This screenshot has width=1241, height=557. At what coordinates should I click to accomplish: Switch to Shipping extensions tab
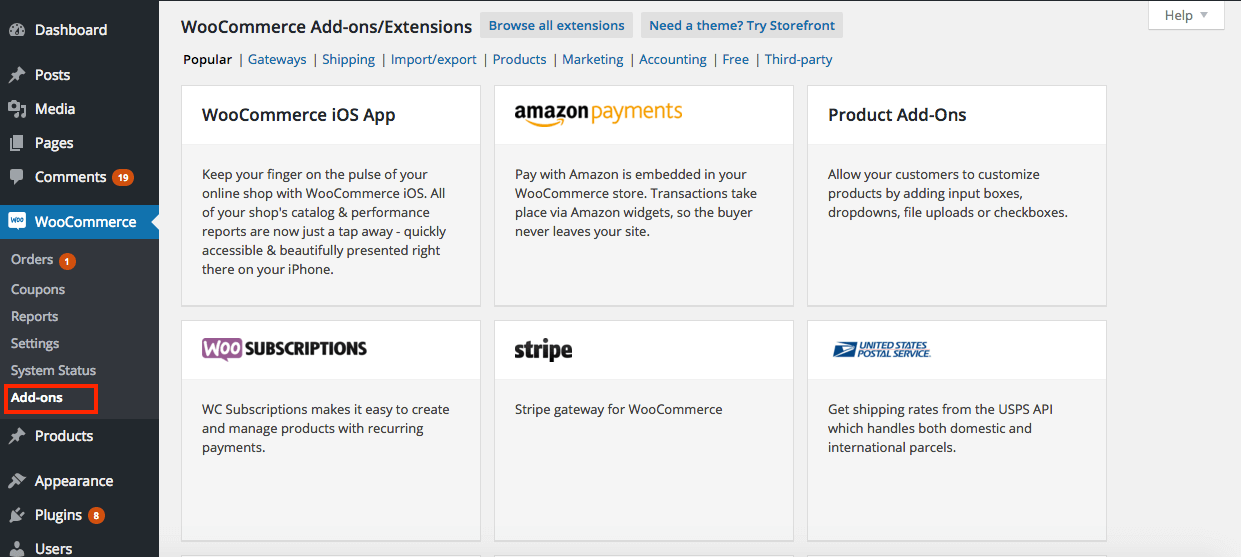click(x=348, y=59)
